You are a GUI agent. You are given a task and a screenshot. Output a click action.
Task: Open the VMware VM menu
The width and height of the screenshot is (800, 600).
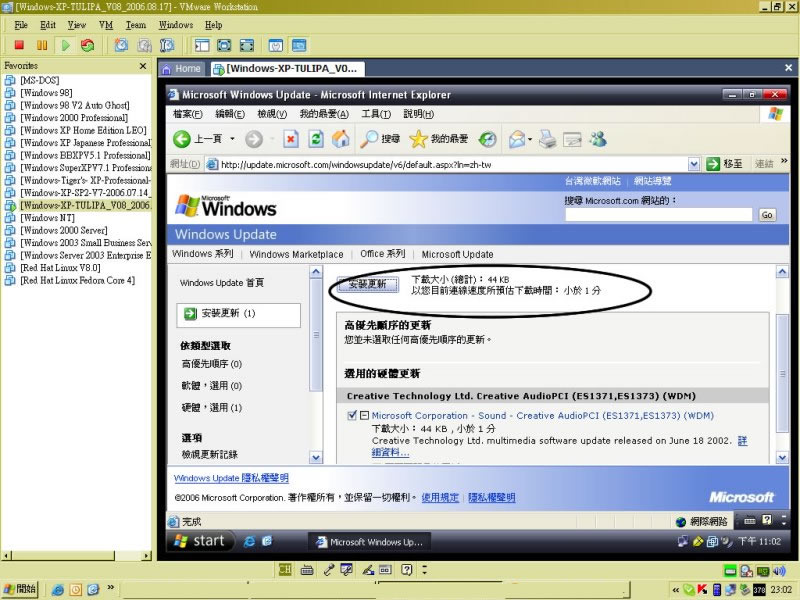click(106, 25)
